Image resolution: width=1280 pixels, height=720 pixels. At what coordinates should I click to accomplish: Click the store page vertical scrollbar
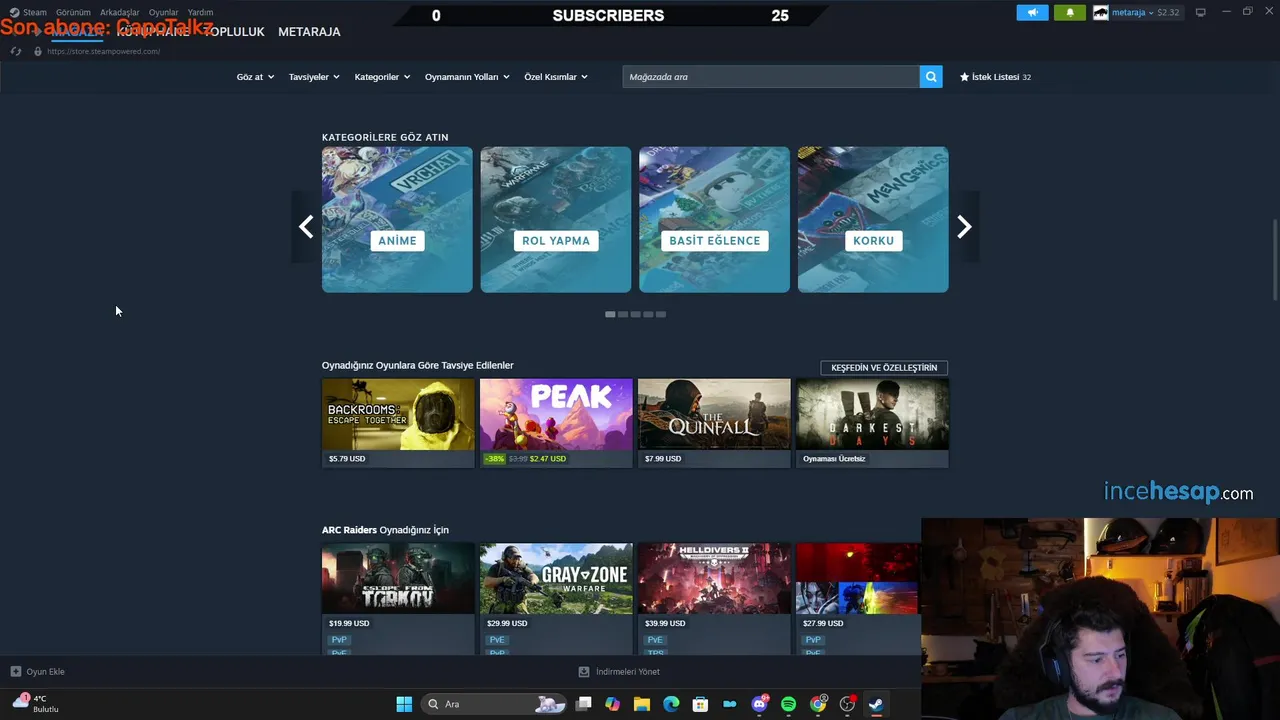pyautogui.click(x=1275, y=260)
